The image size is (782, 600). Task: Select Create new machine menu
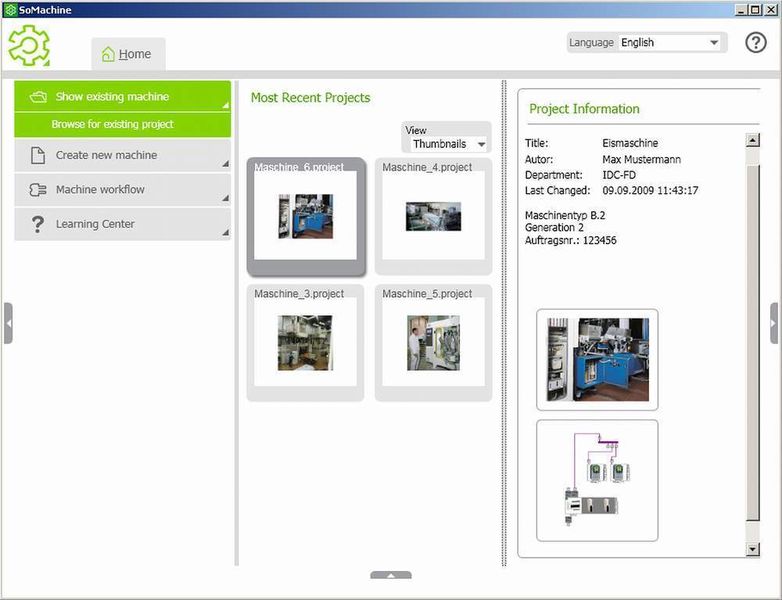(122, 155)
